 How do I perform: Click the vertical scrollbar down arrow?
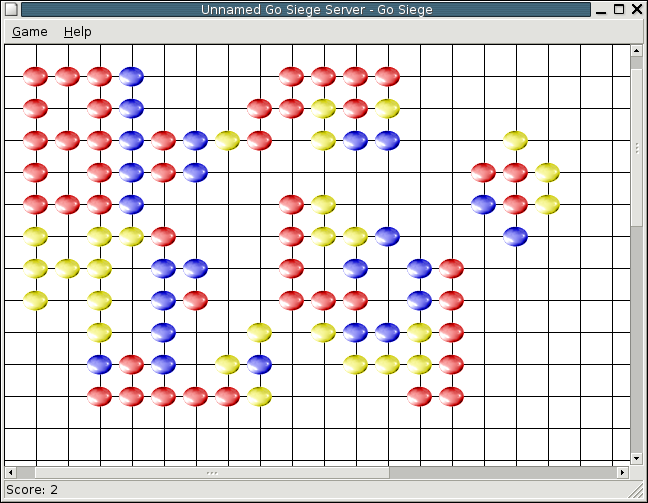(636, 458)
